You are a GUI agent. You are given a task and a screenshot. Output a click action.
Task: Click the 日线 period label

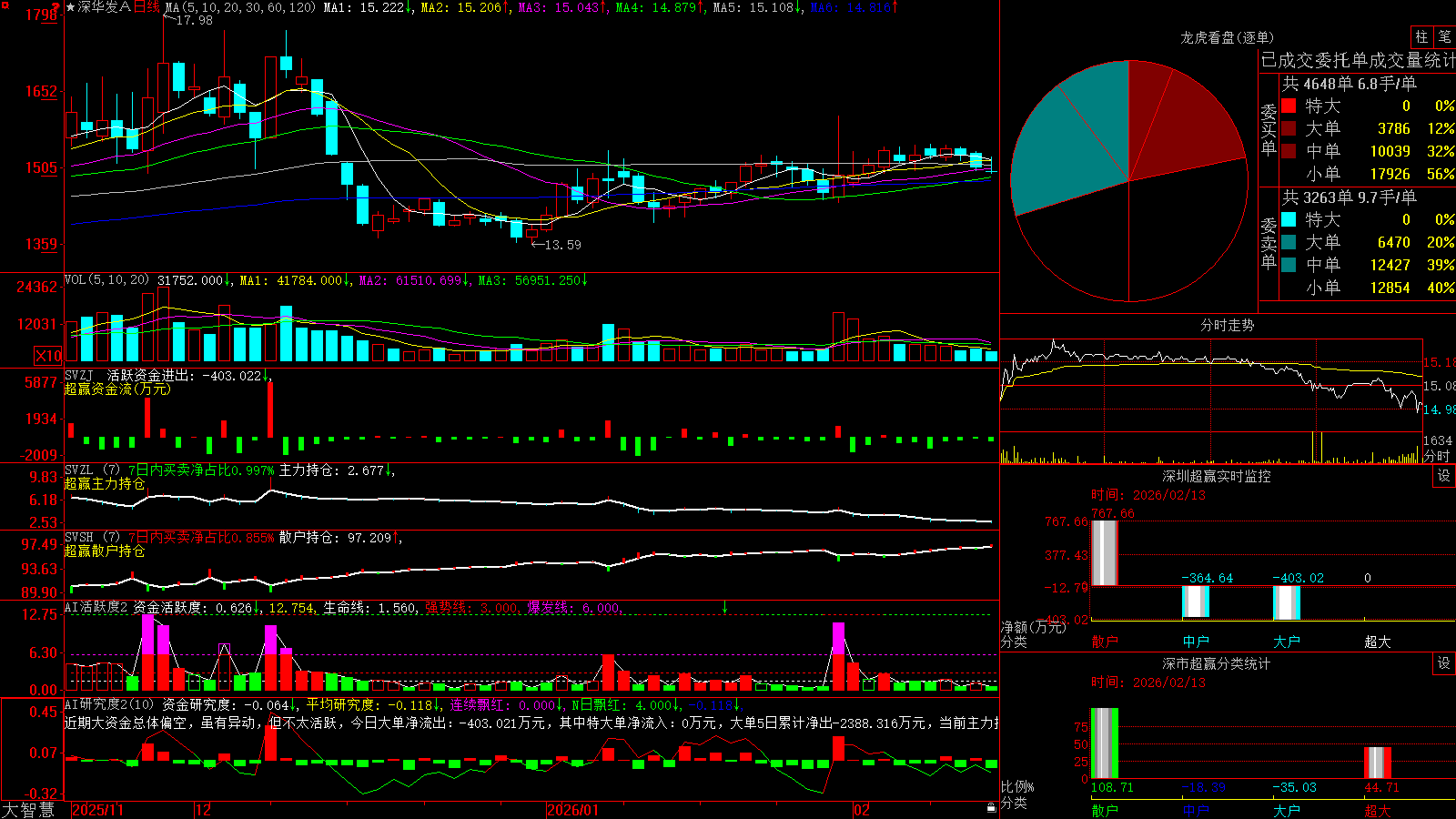[147, 7]
